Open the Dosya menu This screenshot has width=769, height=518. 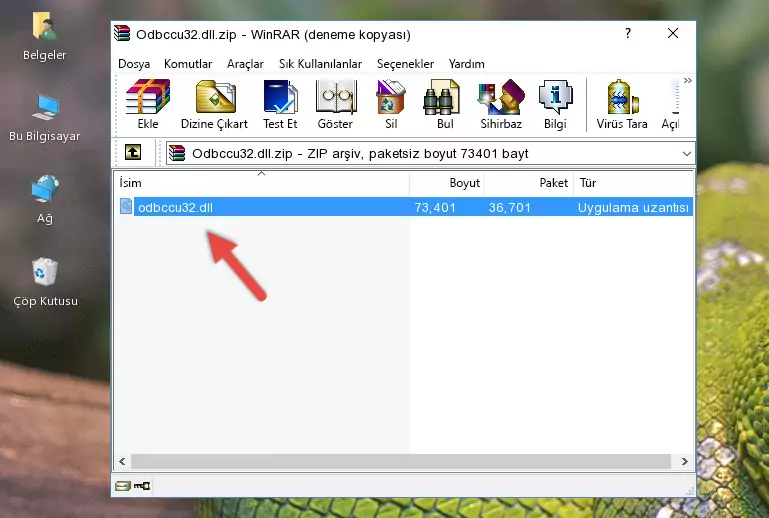click(x=134, y=64)
